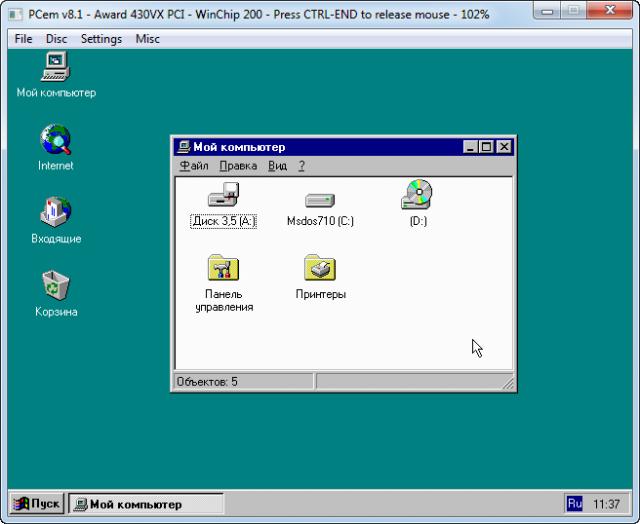The image size is (640, 524).
Task: Open the Файл menu in Мой компьютер
Action: [194, 166]
